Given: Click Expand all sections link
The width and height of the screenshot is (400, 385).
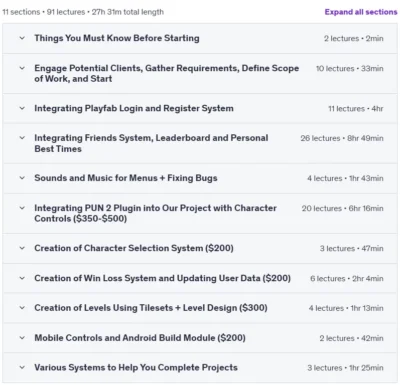Looking at the screenshot, I should [x=361, y=12].
